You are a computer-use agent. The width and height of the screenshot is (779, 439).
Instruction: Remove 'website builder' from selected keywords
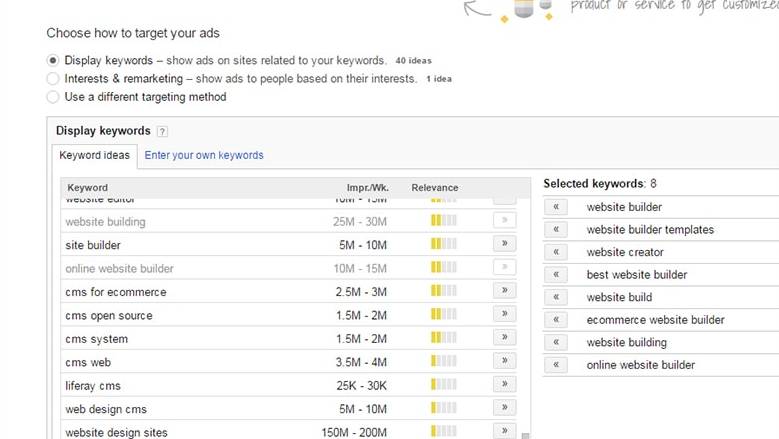(556, 207)
